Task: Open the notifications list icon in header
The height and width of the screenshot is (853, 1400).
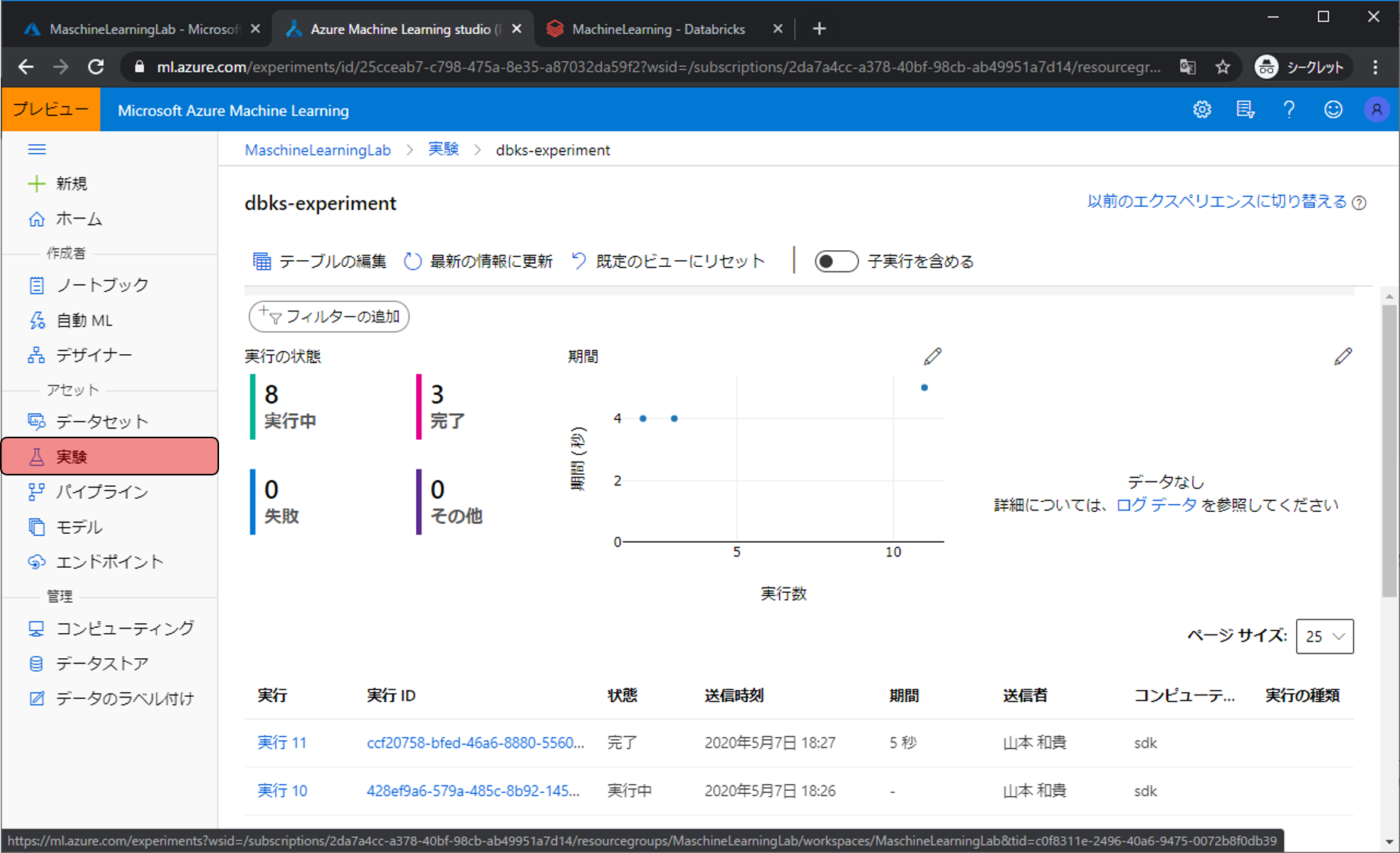Action: point(1245,110)
